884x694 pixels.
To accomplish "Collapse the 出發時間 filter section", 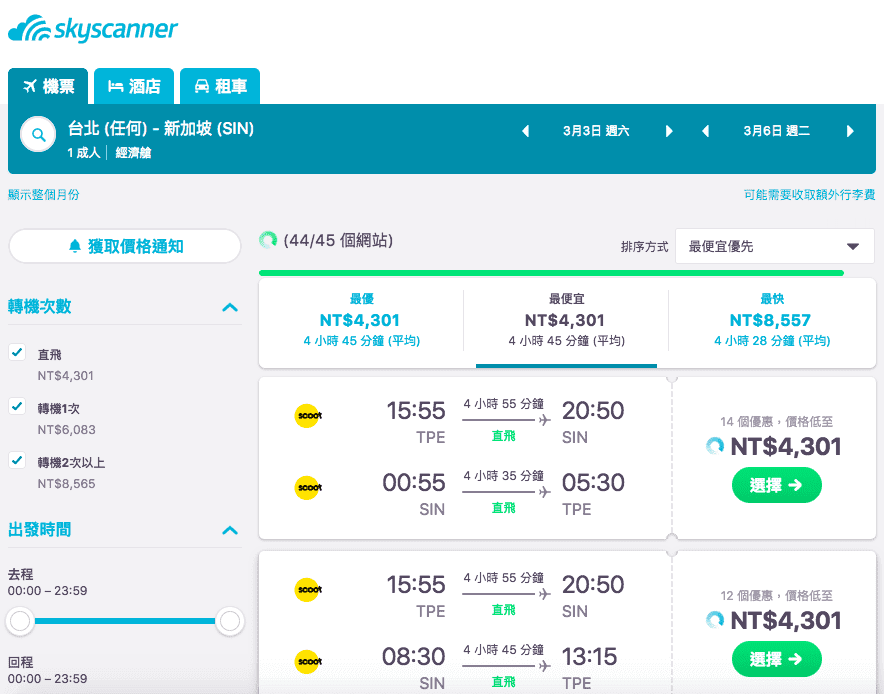I will click(x=230, y=531).
